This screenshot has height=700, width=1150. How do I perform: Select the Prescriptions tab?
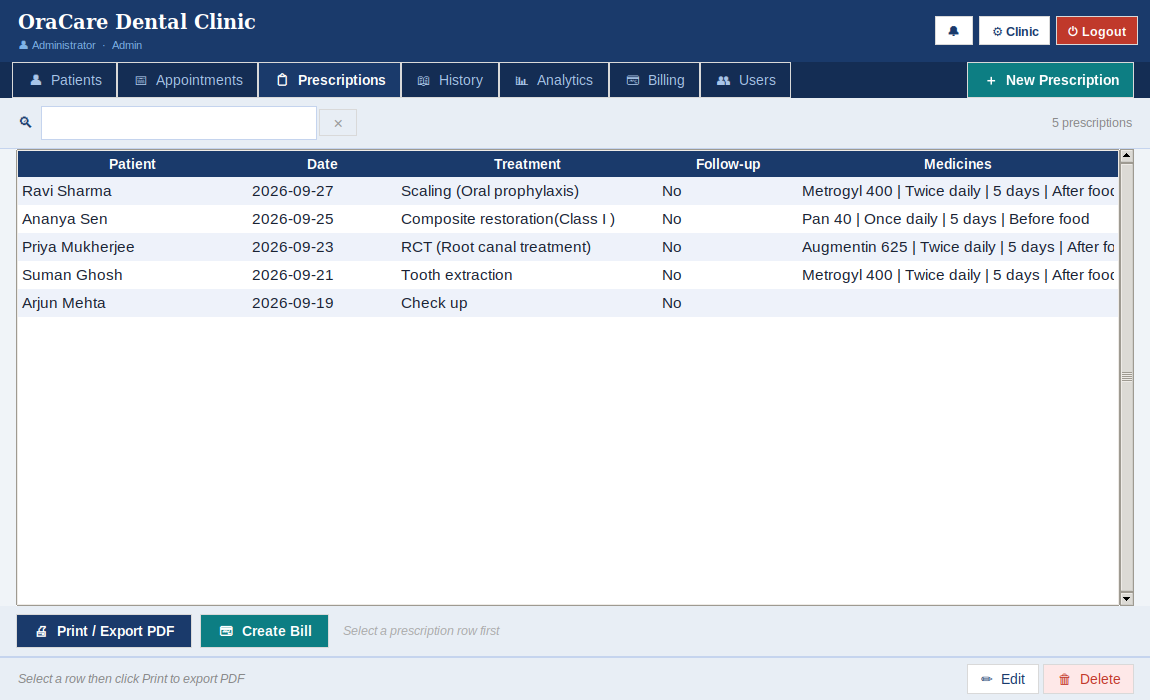click(x=330, y=80)
